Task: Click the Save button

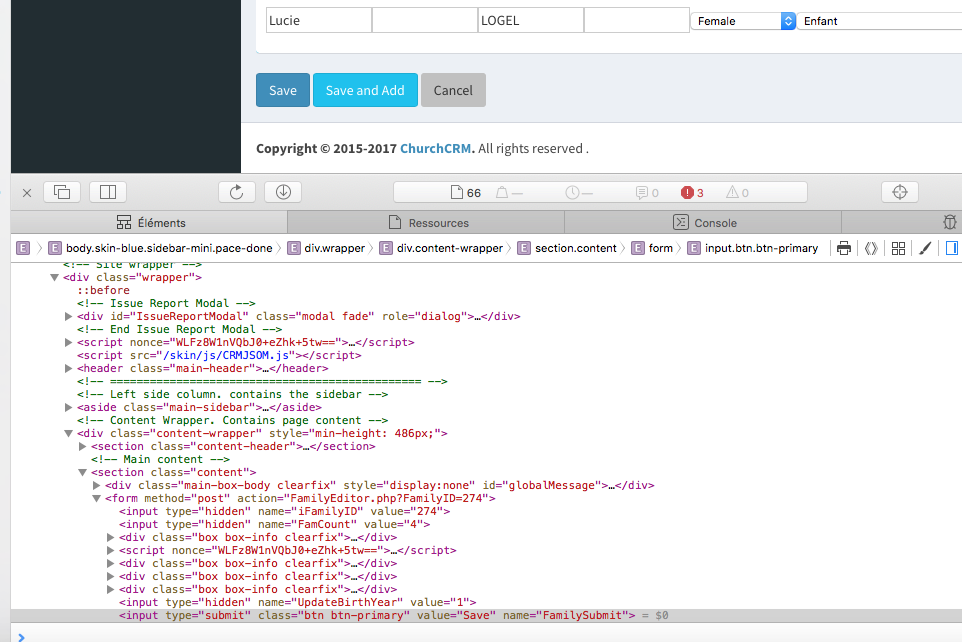Action: coord(283,90)
